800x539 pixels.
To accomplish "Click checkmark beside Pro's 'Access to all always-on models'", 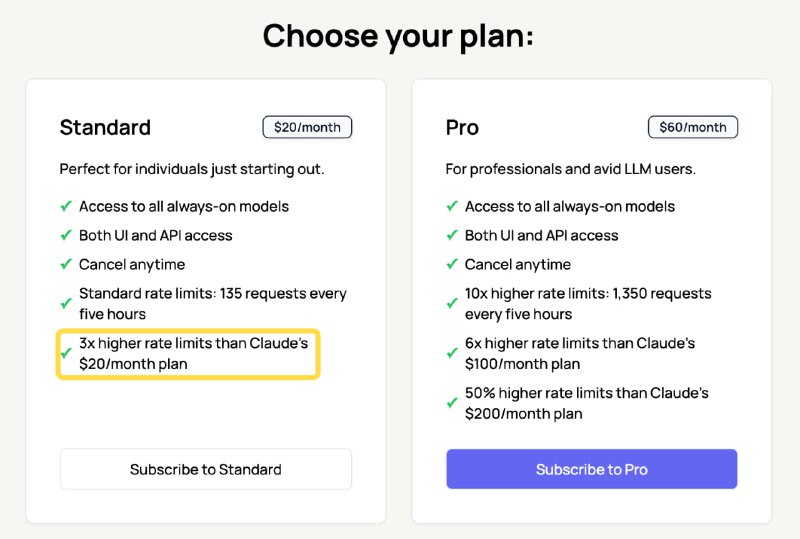I will 452,206.
